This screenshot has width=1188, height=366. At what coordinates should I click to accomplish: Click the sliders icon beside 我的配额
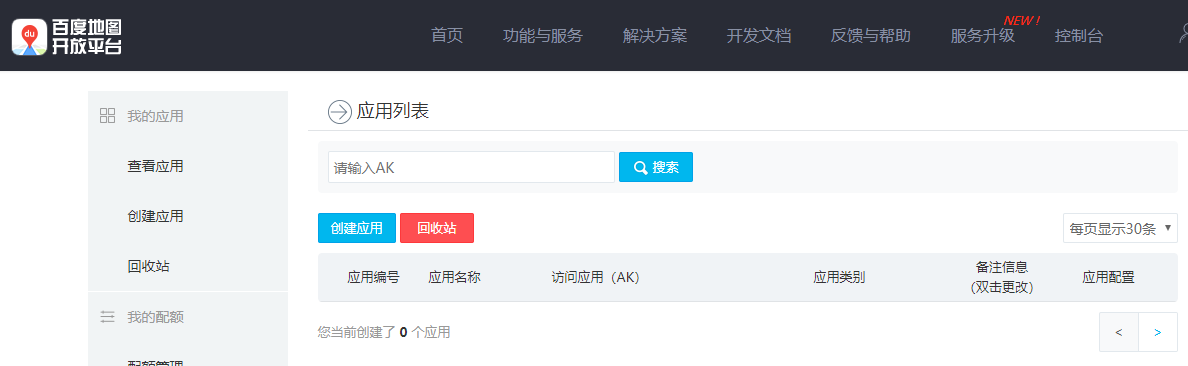coord(108,317)
